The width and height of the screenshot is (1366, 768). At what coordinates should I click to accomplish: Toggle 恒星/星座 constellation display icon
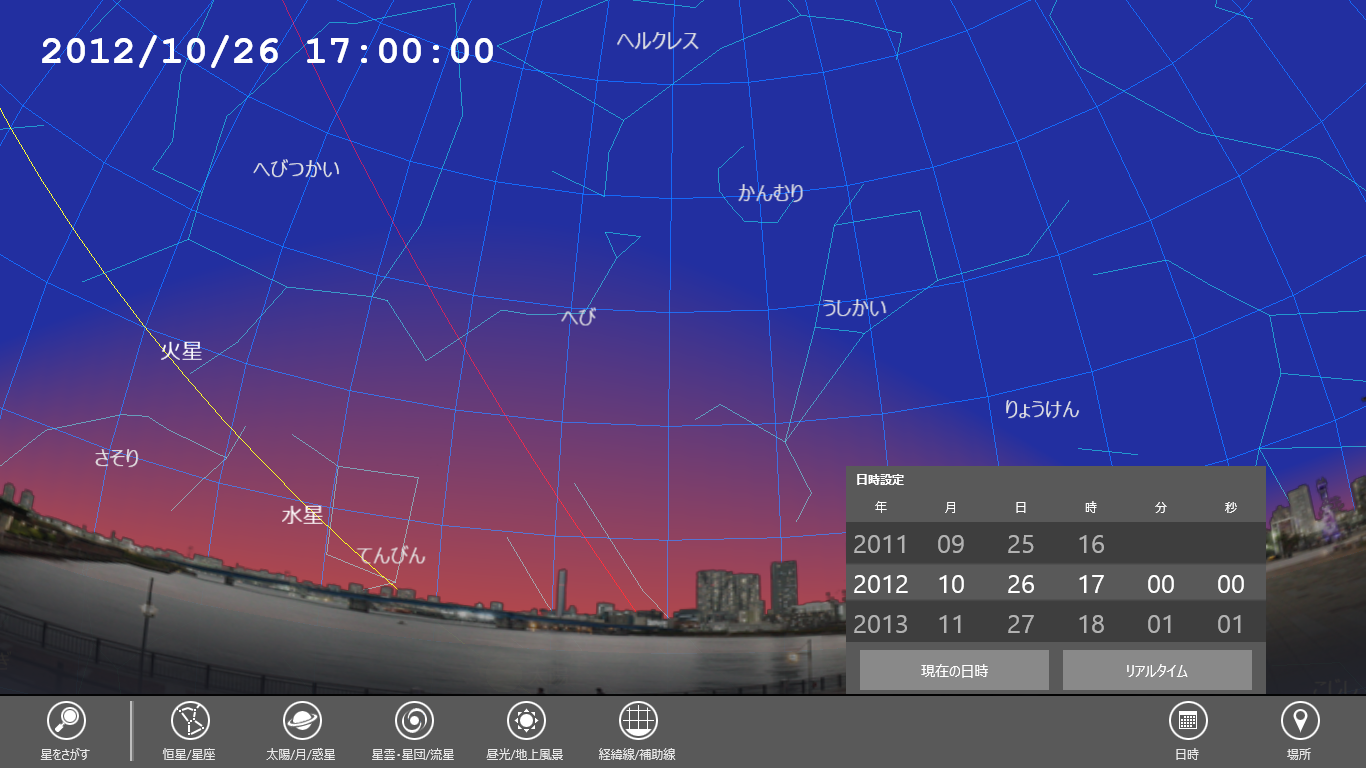coord(189,720)
